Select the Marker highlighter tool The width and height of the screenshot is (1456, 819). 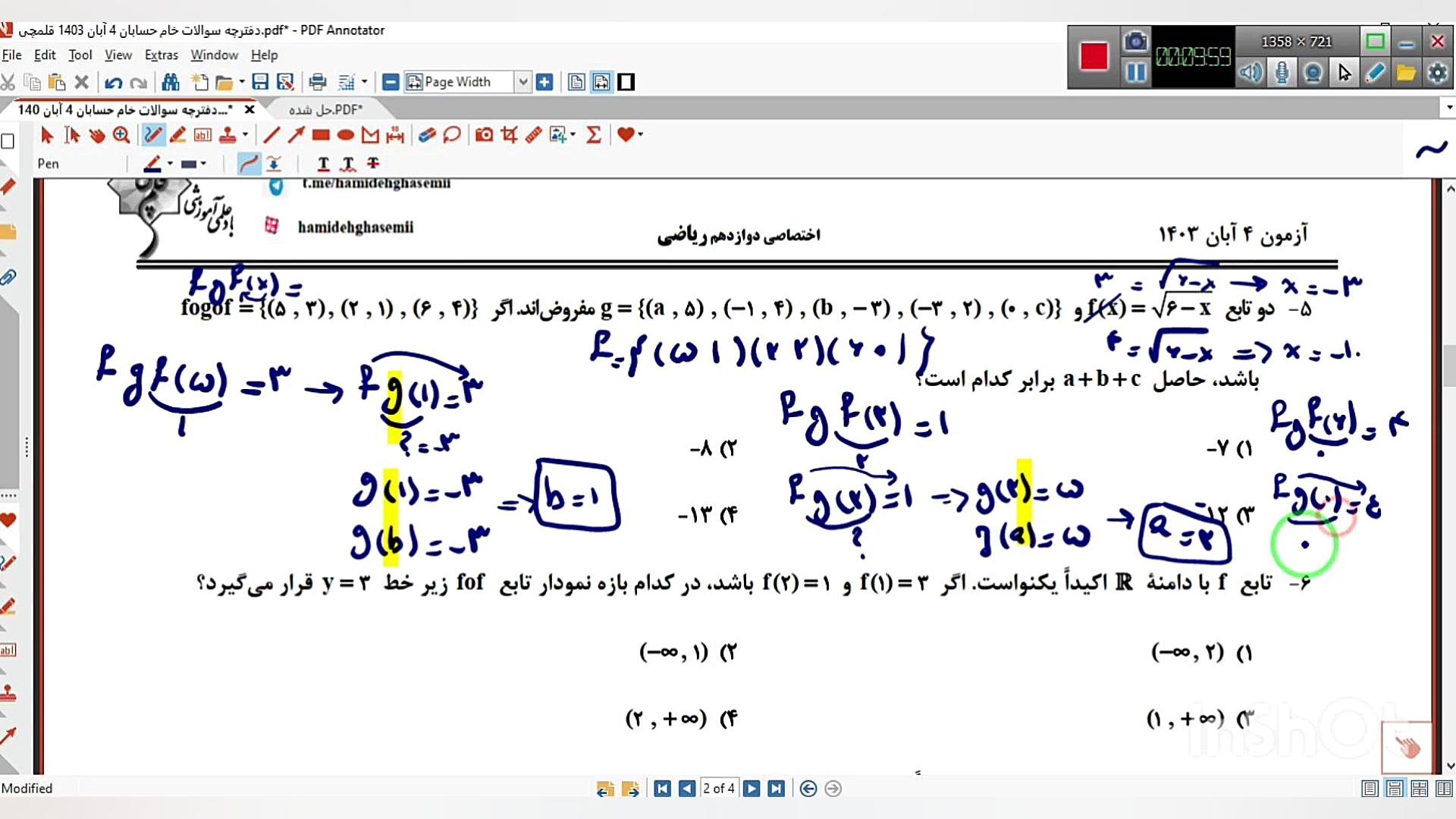click(177, 135)
